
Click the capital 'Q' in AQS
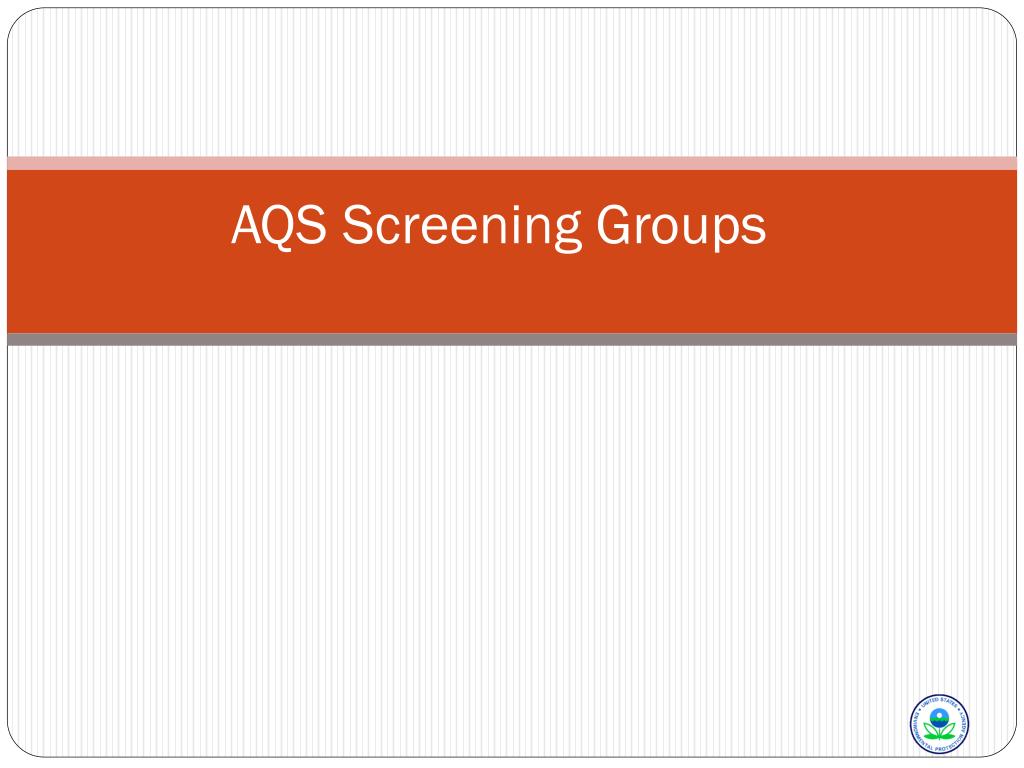tap(278, 227)
